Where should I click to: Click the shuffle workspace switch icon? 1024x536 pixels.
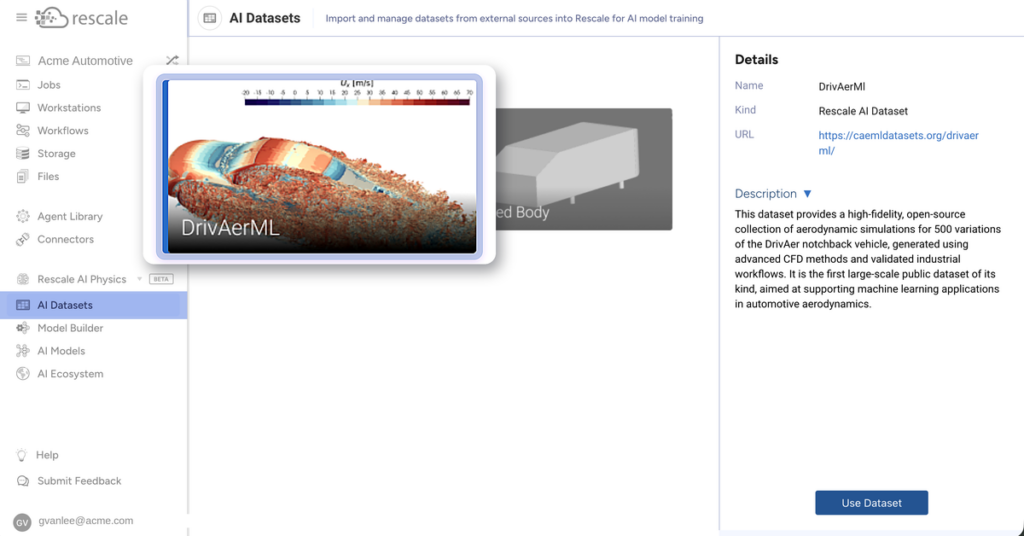pyautogui.click(x=172, y=61)
